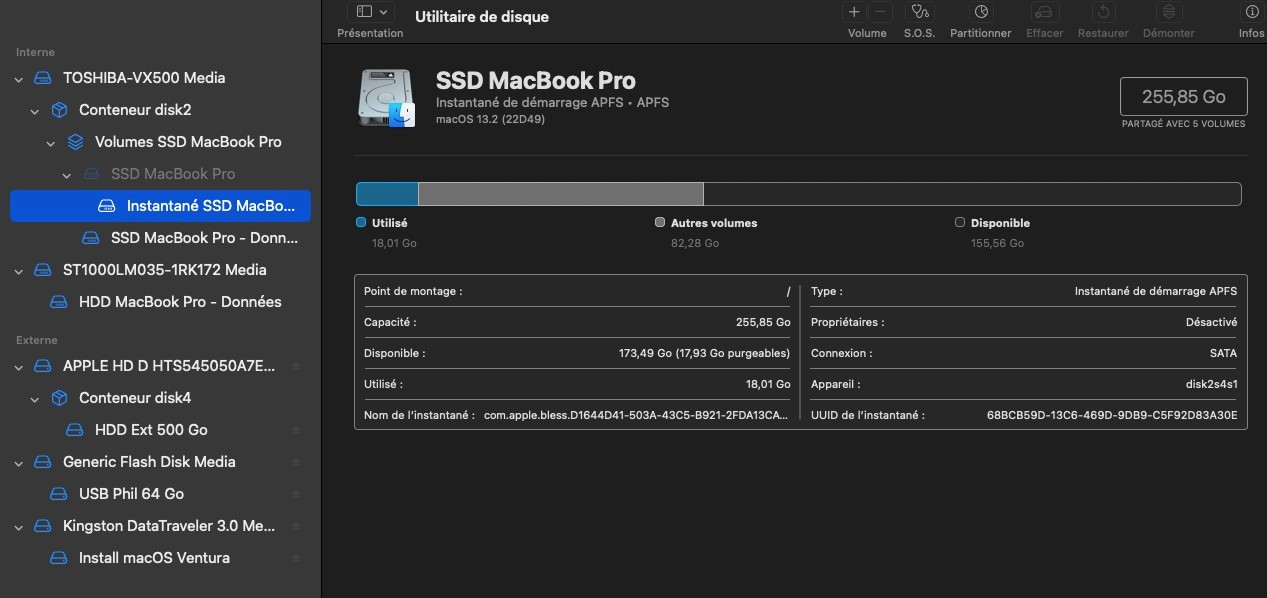
Task: Select TOSHIBA-VX500 Media in sidebar
Action: point(160,78)
